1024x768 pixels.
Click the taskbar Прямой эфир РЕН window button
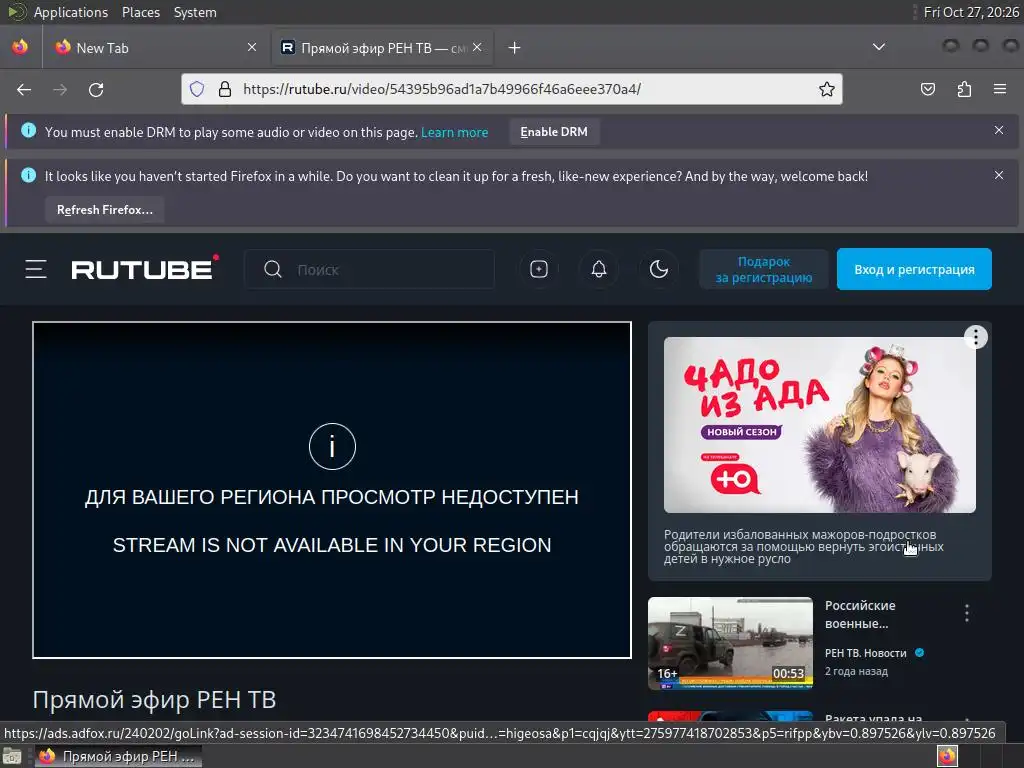coord(118,756)
